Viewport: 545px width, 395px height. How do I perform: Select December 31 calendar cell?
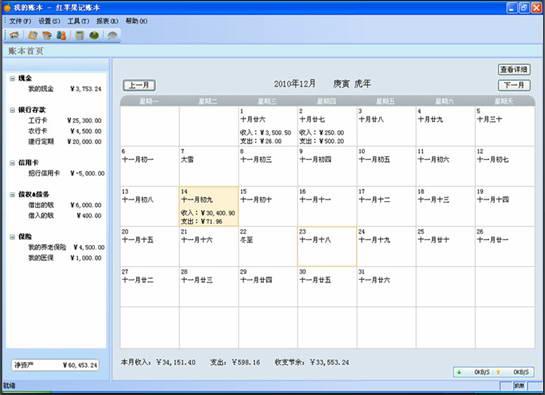(386, 287)
